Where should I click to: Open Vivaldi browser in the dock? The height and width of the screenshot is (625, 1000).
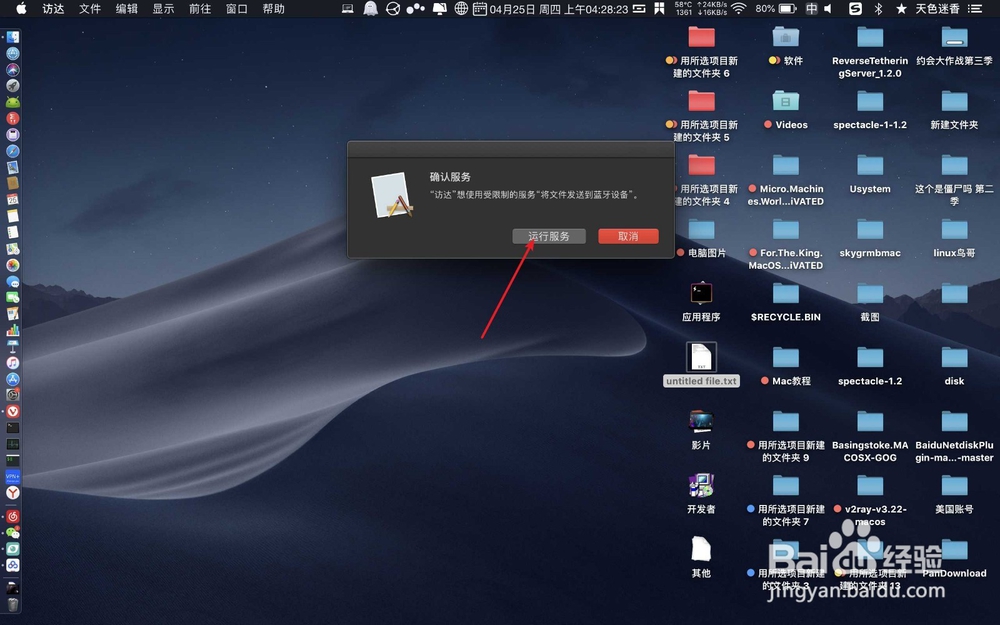click(13, 411)
